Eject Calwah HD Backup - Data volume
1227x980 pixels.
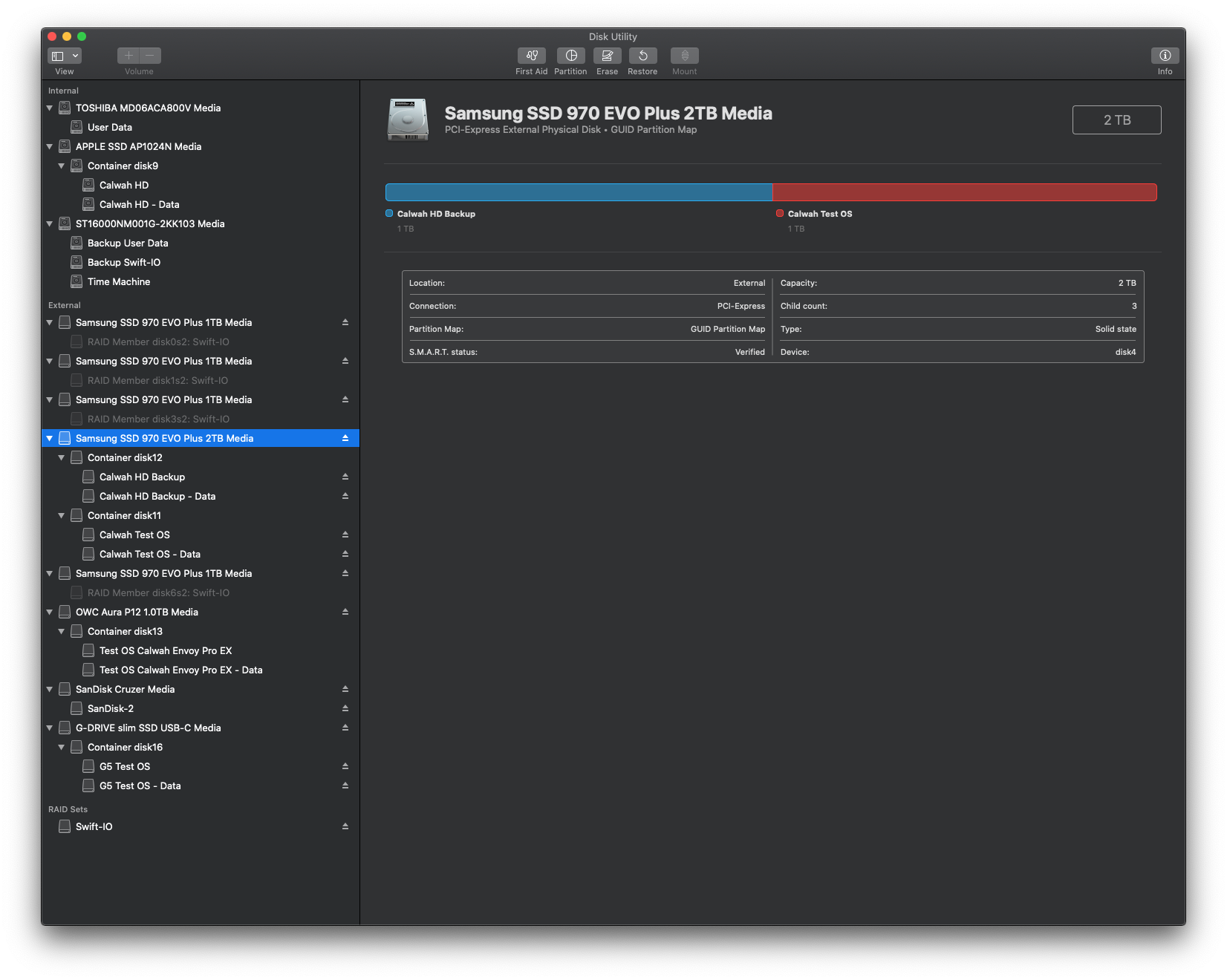pyautogui.click(x=345, y=497)
